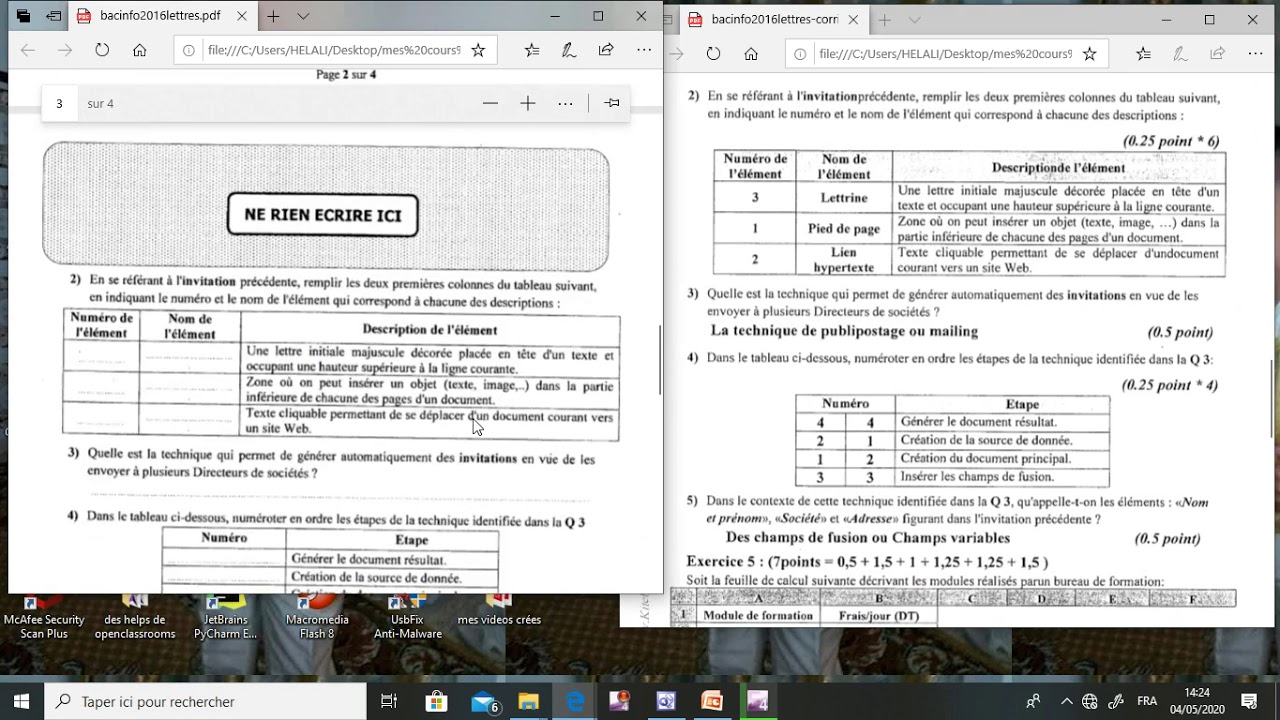1280x720 pixels.
Task: Open Mail app from taskbar
Action: tap(484, 702)
